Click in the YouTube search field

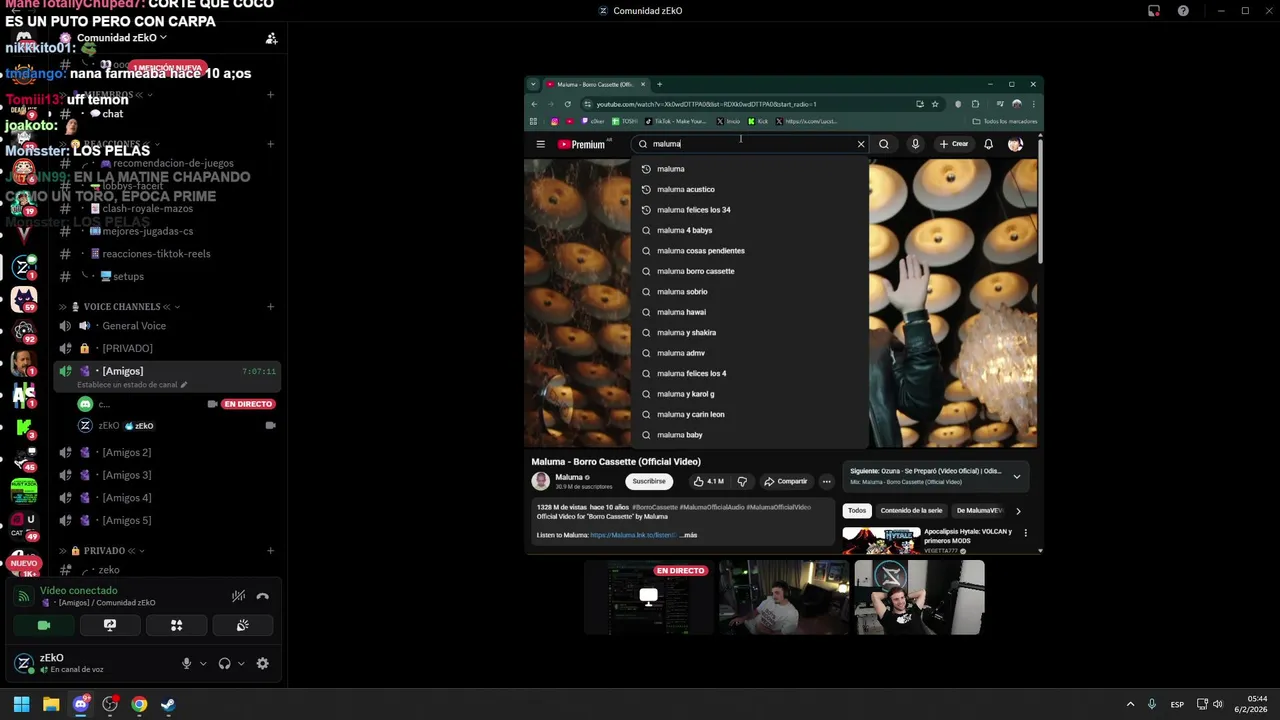pyautogui.click(x=750, y=144)
